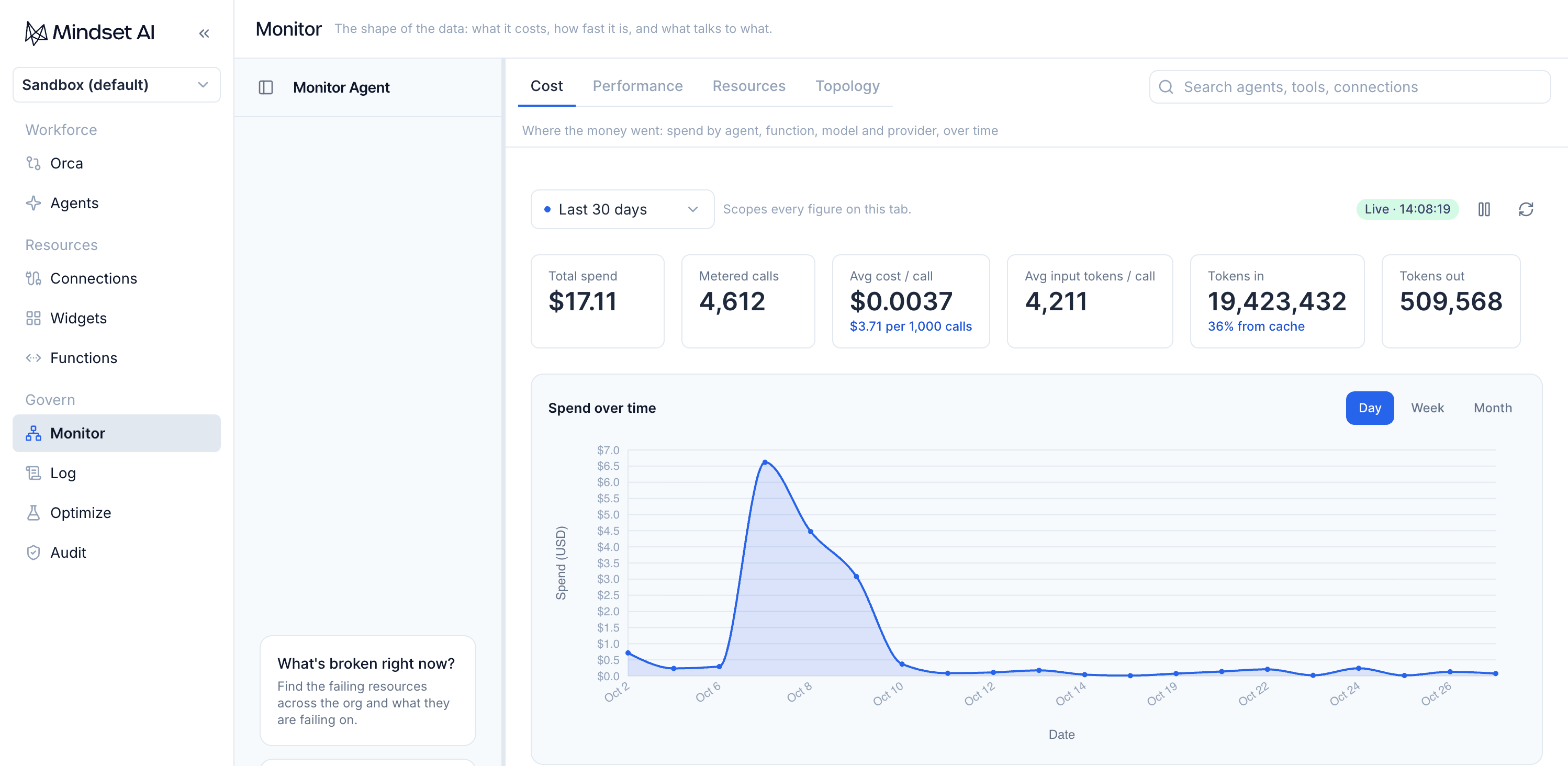Image resolution: width=1568 pixels, height=766 pixels.
Task: Switch chart granularity to Month
Action: 1493,408
